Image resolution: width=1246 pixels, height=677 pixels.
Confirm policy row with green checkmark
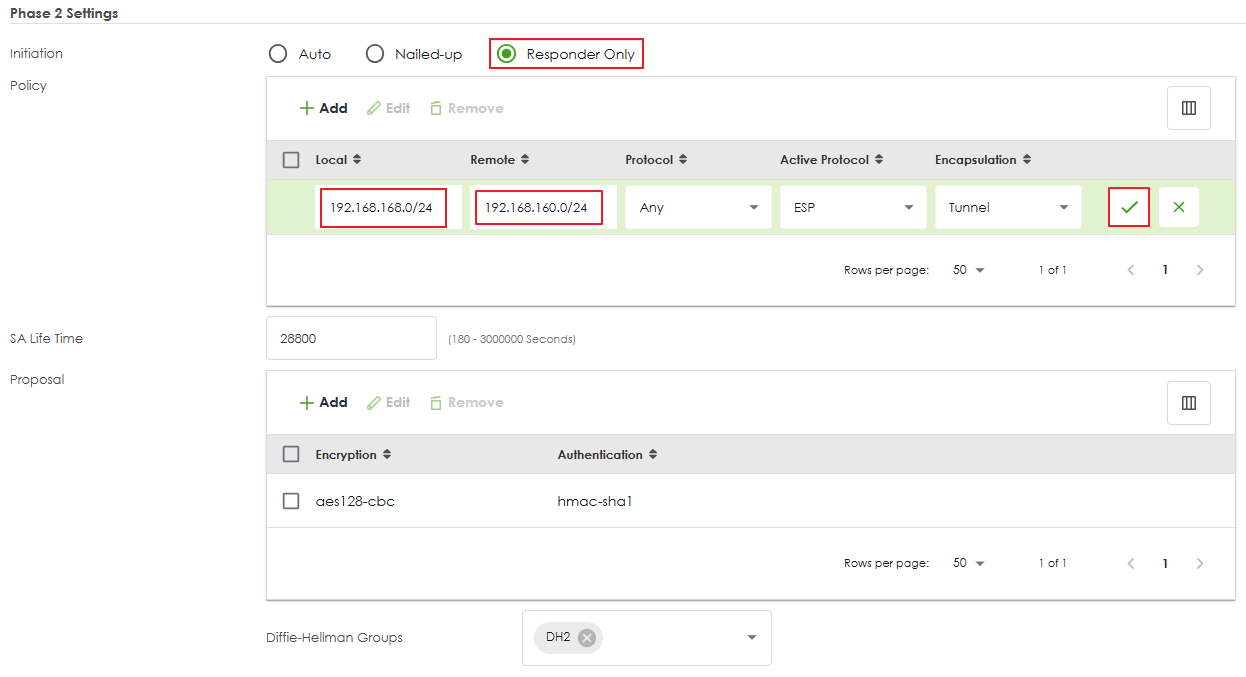(x=1129, y=207)
